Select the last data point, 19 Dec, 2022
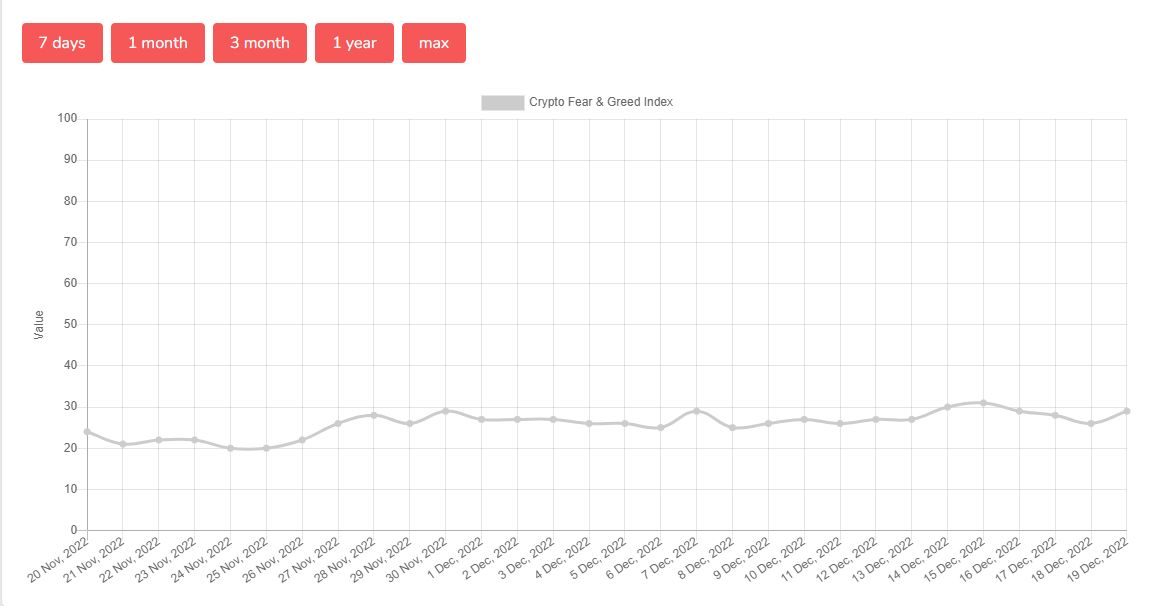 1127,411
